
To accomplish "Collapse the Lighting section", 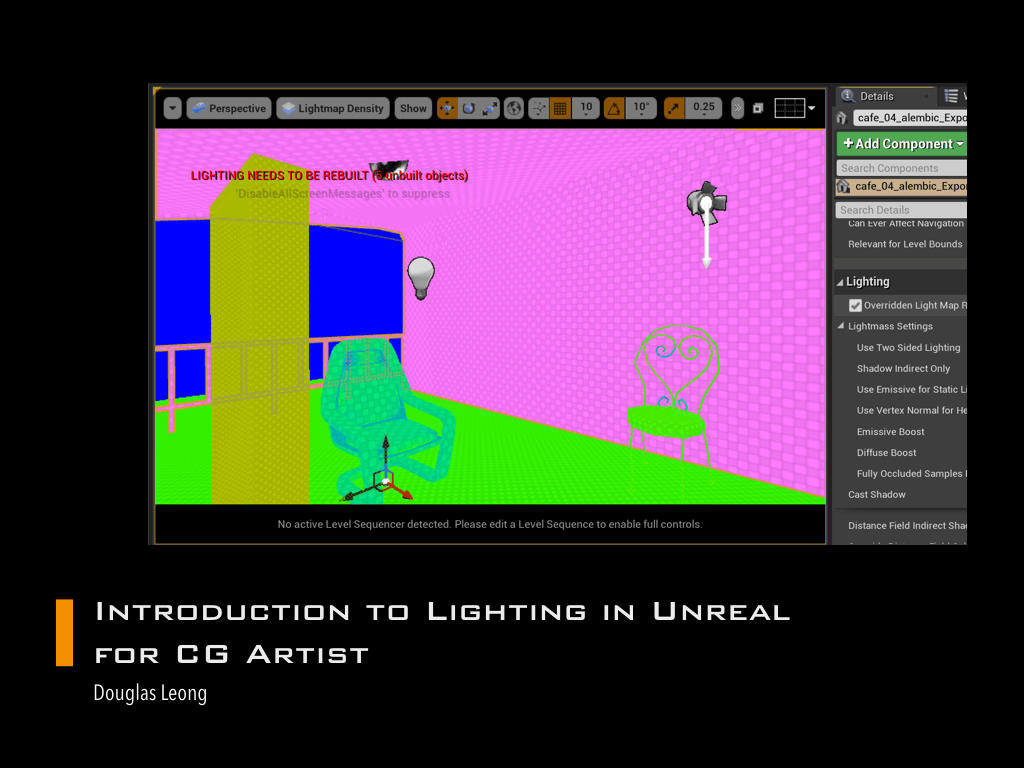I will coord(840,282).
